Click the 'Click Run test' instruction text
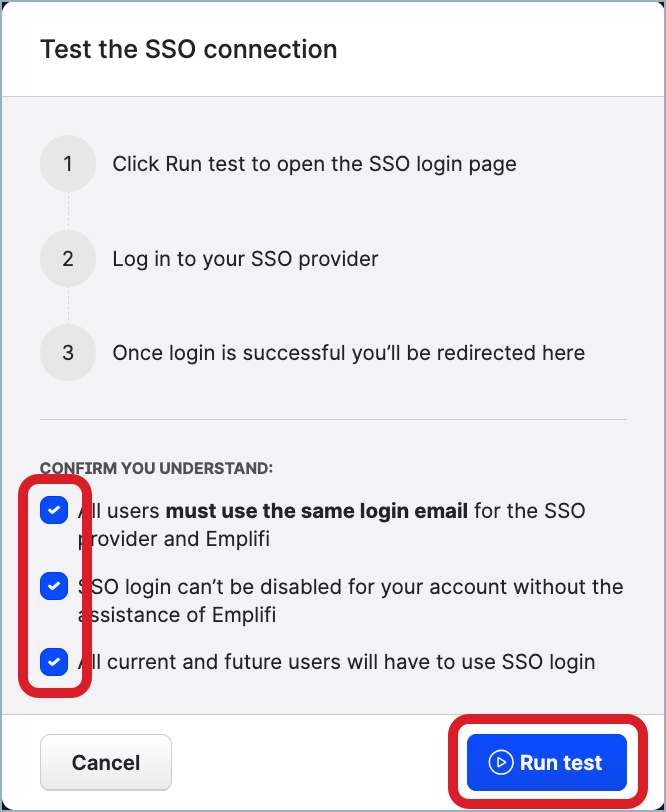Screen dimensions: 666x812 (x=316, y=163)
